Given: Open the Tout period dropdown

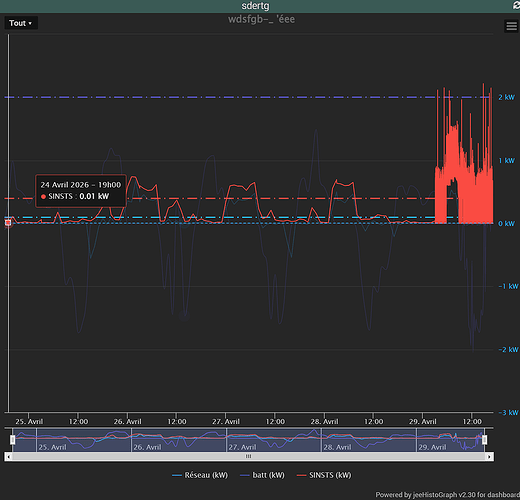Looking at the screenshot, I should click(21, 23).
